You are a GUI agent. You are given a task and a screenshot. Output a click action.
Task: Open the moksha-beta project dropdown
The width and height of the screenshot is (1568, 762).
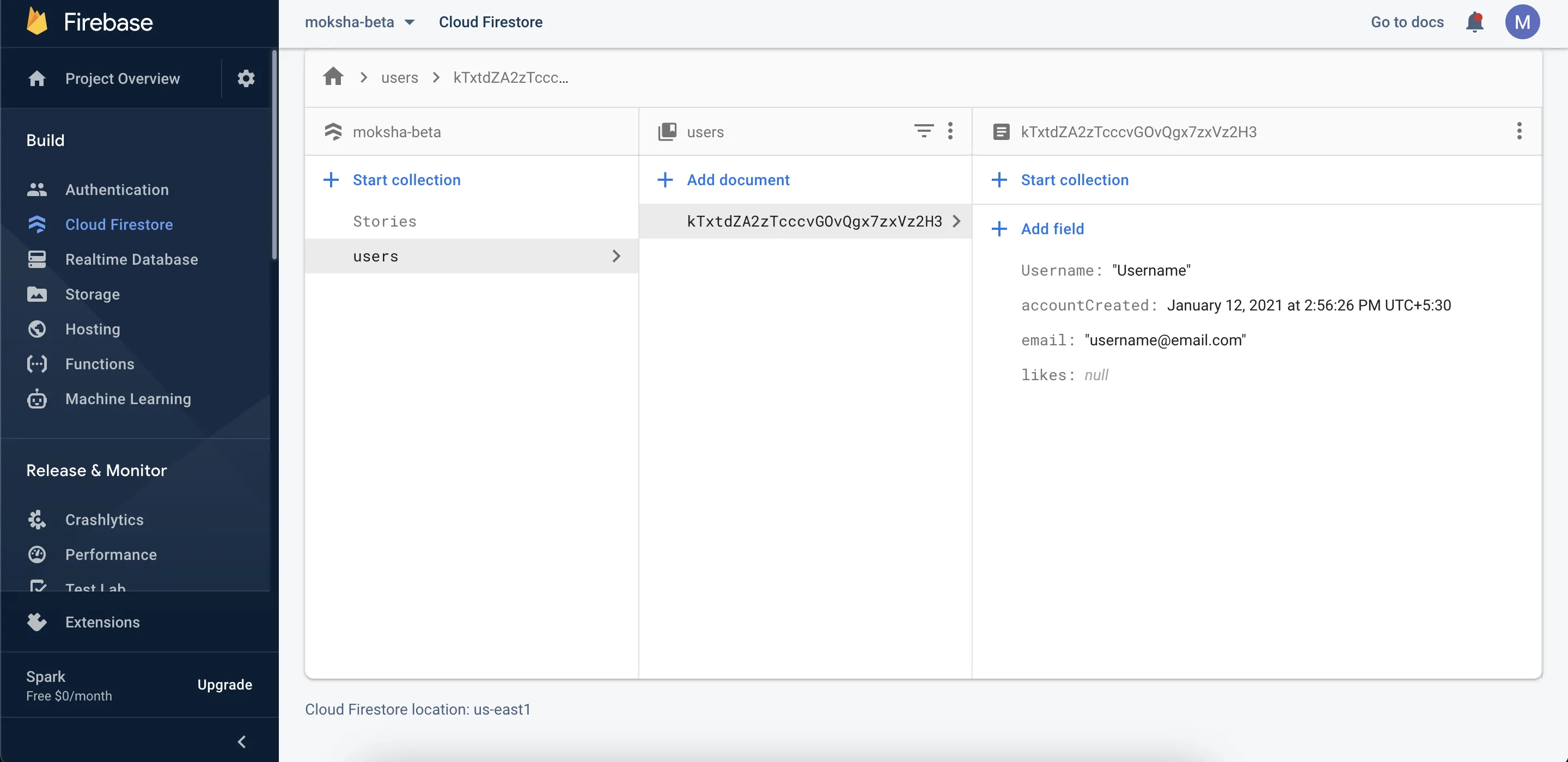(360, 22)
